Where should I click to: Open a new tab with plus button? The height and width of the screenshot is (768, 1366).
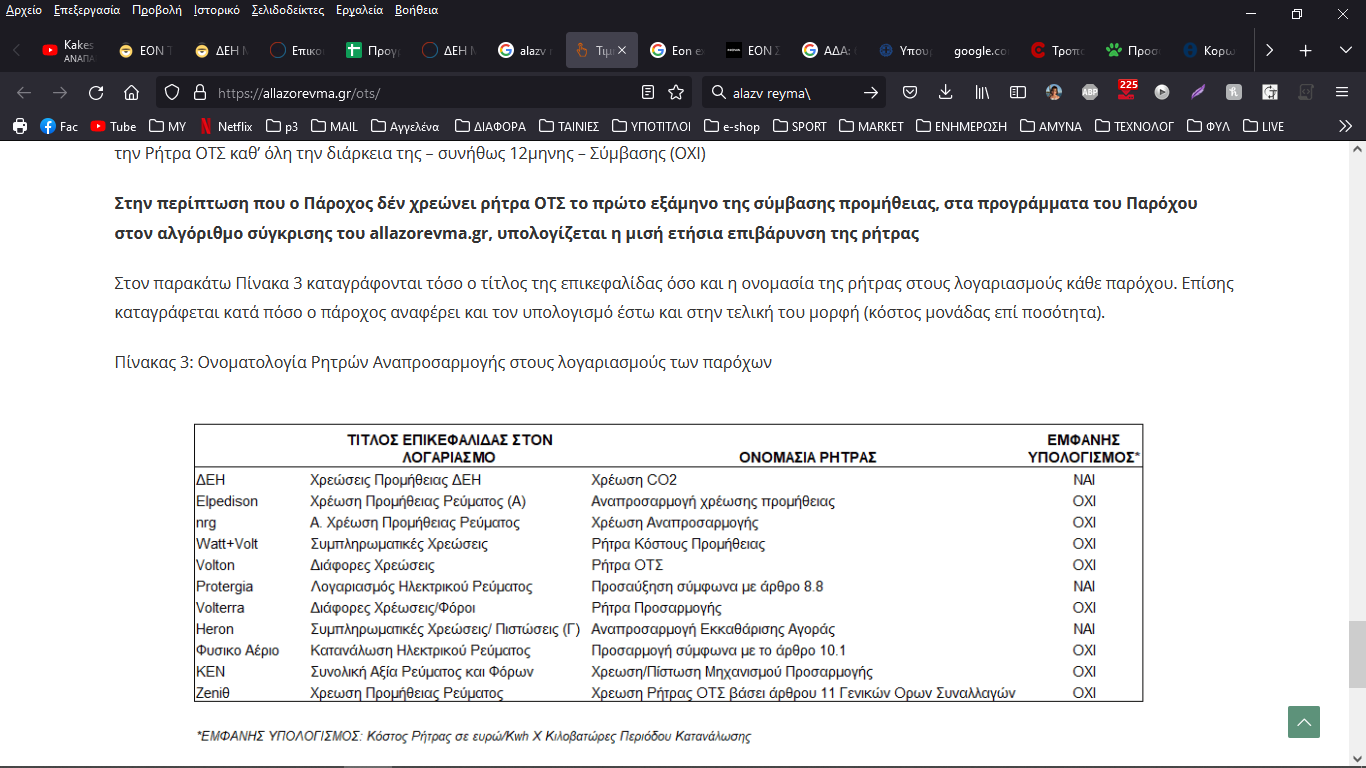[1305, 50]
